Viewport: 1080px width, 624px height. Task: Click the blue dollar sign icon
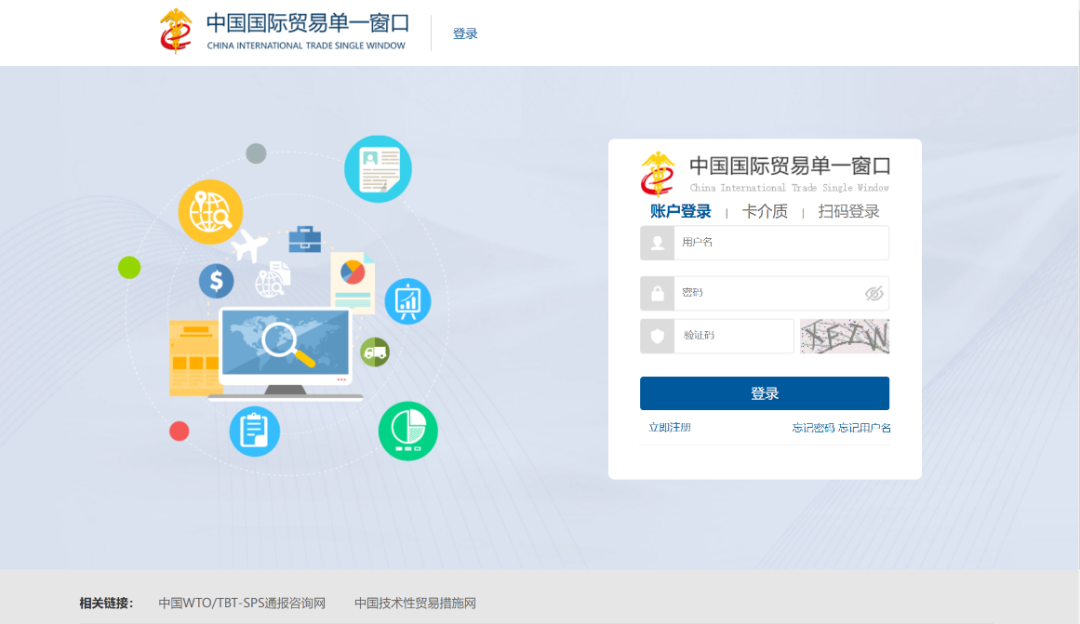[x=216, y=281]
